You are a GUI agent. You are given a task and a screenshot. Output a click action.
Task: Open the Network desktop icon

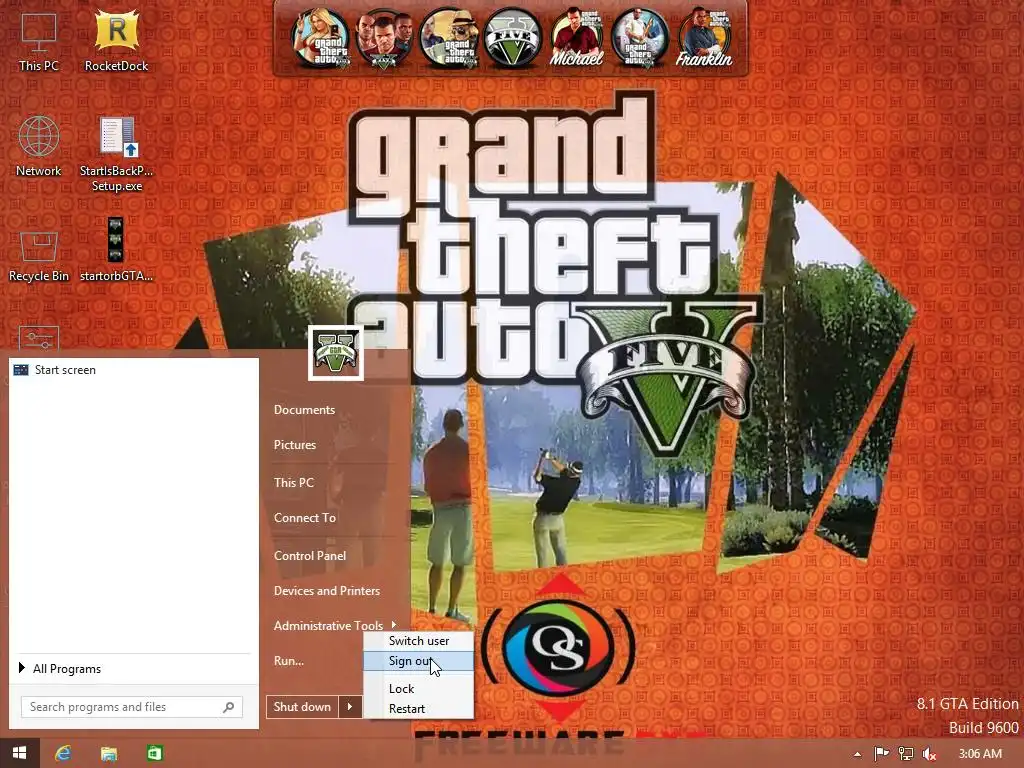tap(39, 146)
